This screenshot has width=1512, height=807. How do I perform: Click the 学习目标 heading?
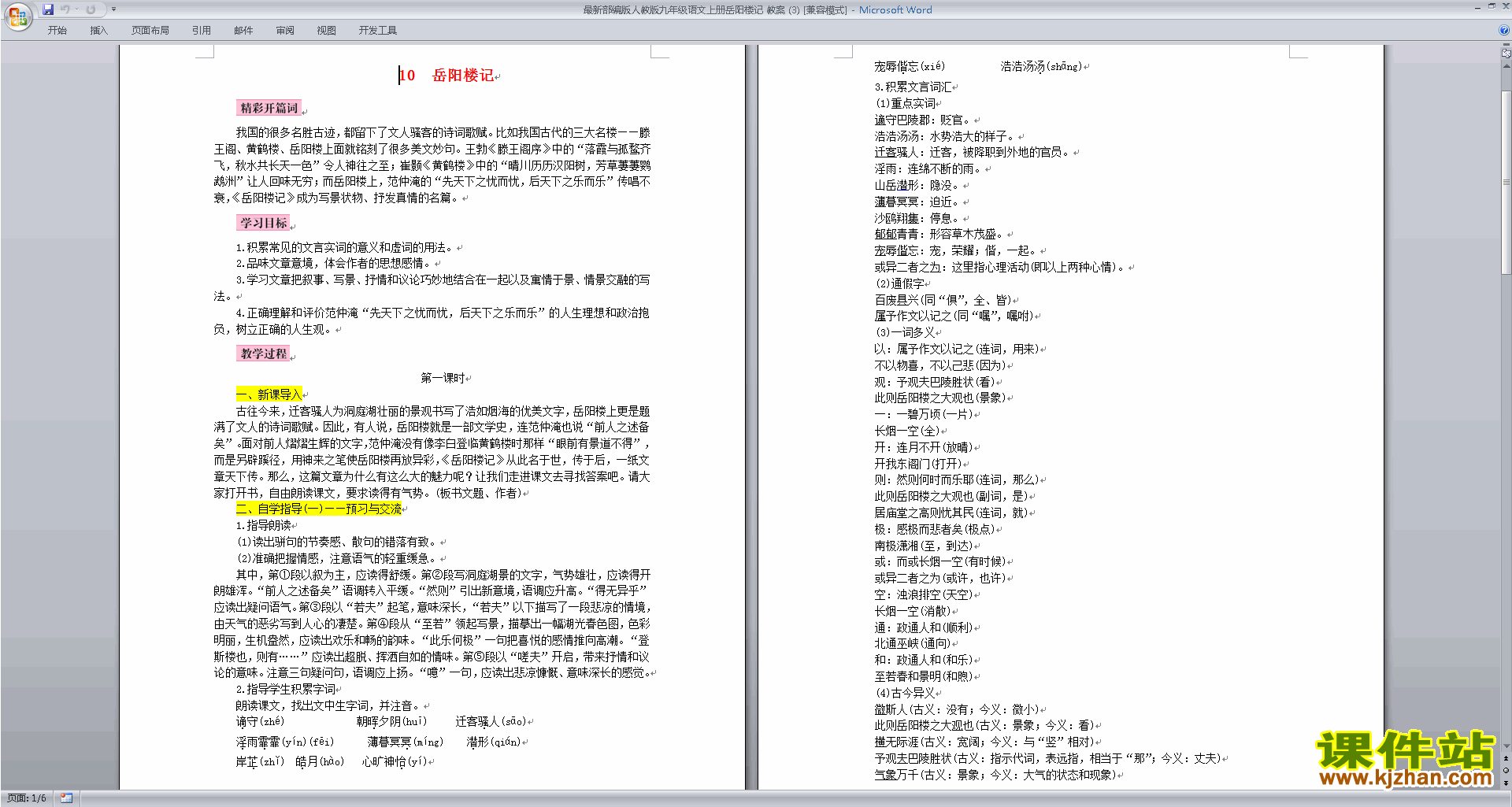point(264,223)
